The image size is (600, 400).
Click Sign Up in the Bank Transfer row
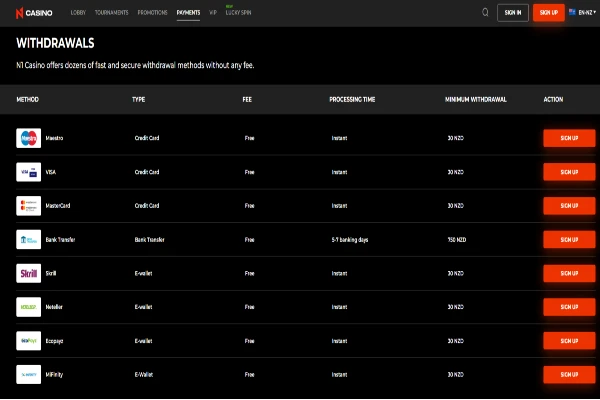[569, 240]
